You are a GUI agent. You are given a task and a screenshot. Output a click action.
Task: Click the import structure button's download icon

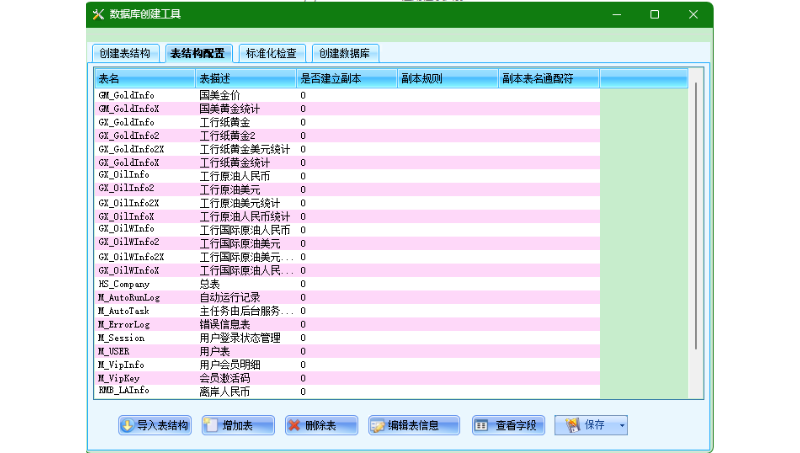[x=128, y=425]
